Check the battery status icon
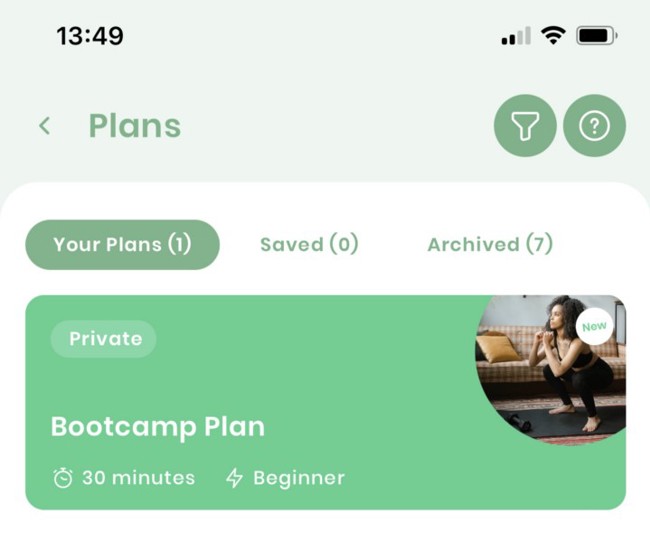The width and height of the screenshot is (650, 550). [x=597, y=36]
